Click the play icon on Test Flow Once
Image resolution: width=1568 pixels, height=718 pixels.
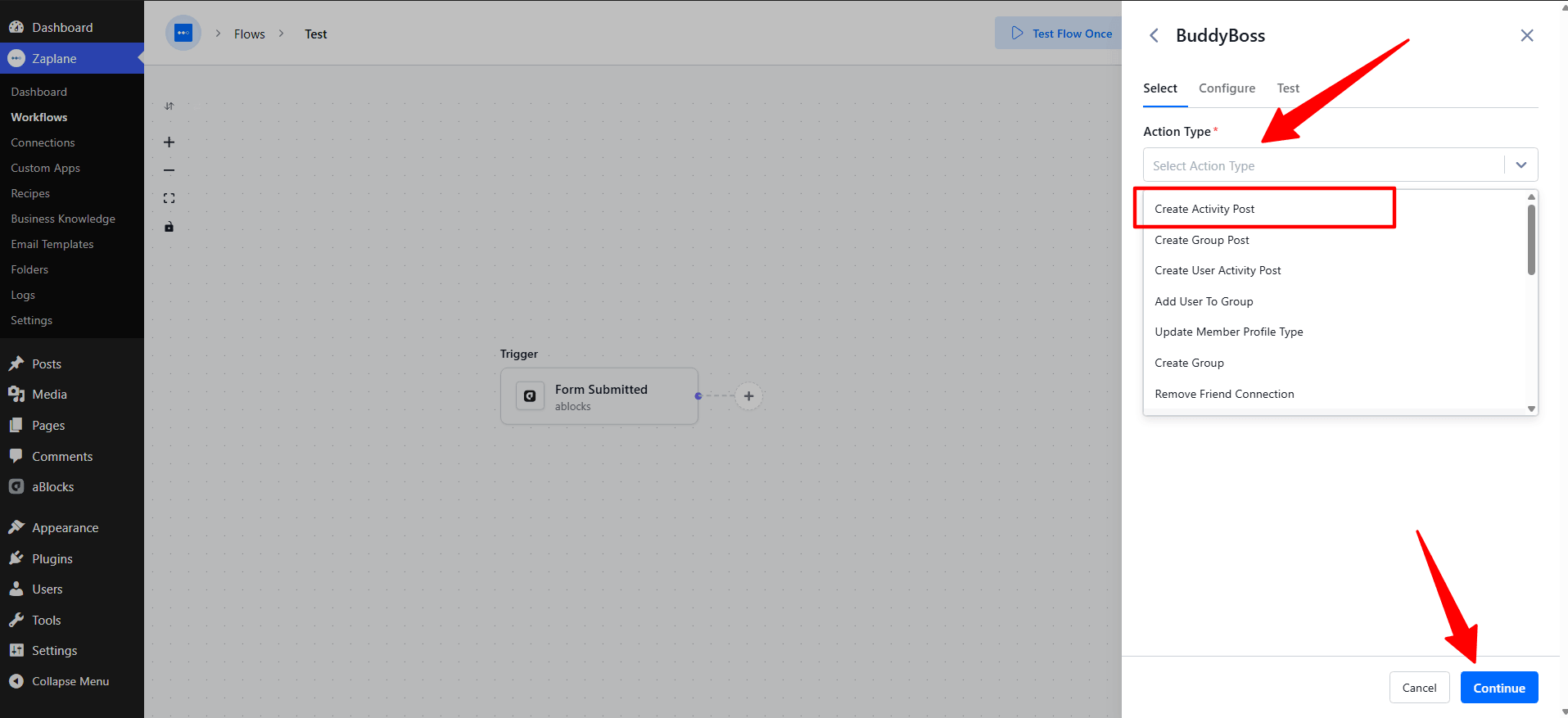pos(1017,34)
